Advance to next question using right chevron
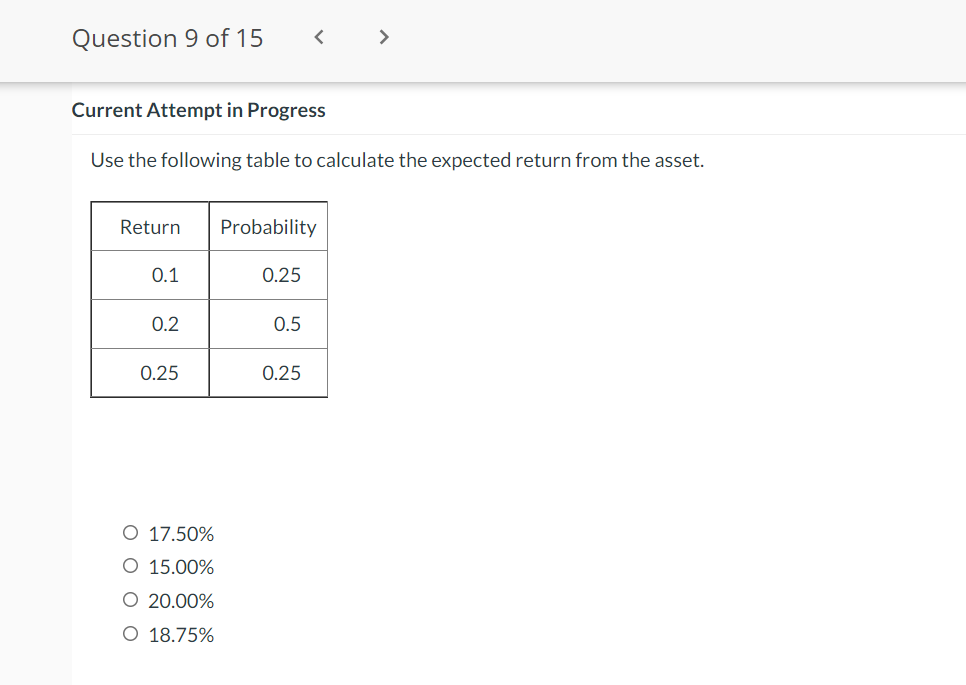The width and height of the screenshot is (966, 685). click(x=383, y=36)
